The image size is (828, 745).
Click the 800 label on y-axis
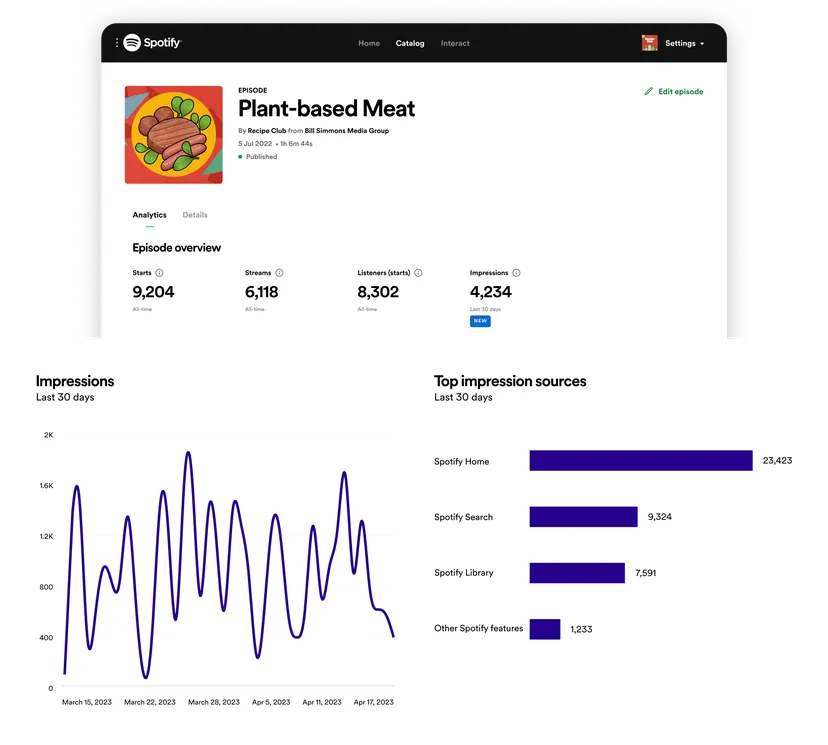coord(46,587)
